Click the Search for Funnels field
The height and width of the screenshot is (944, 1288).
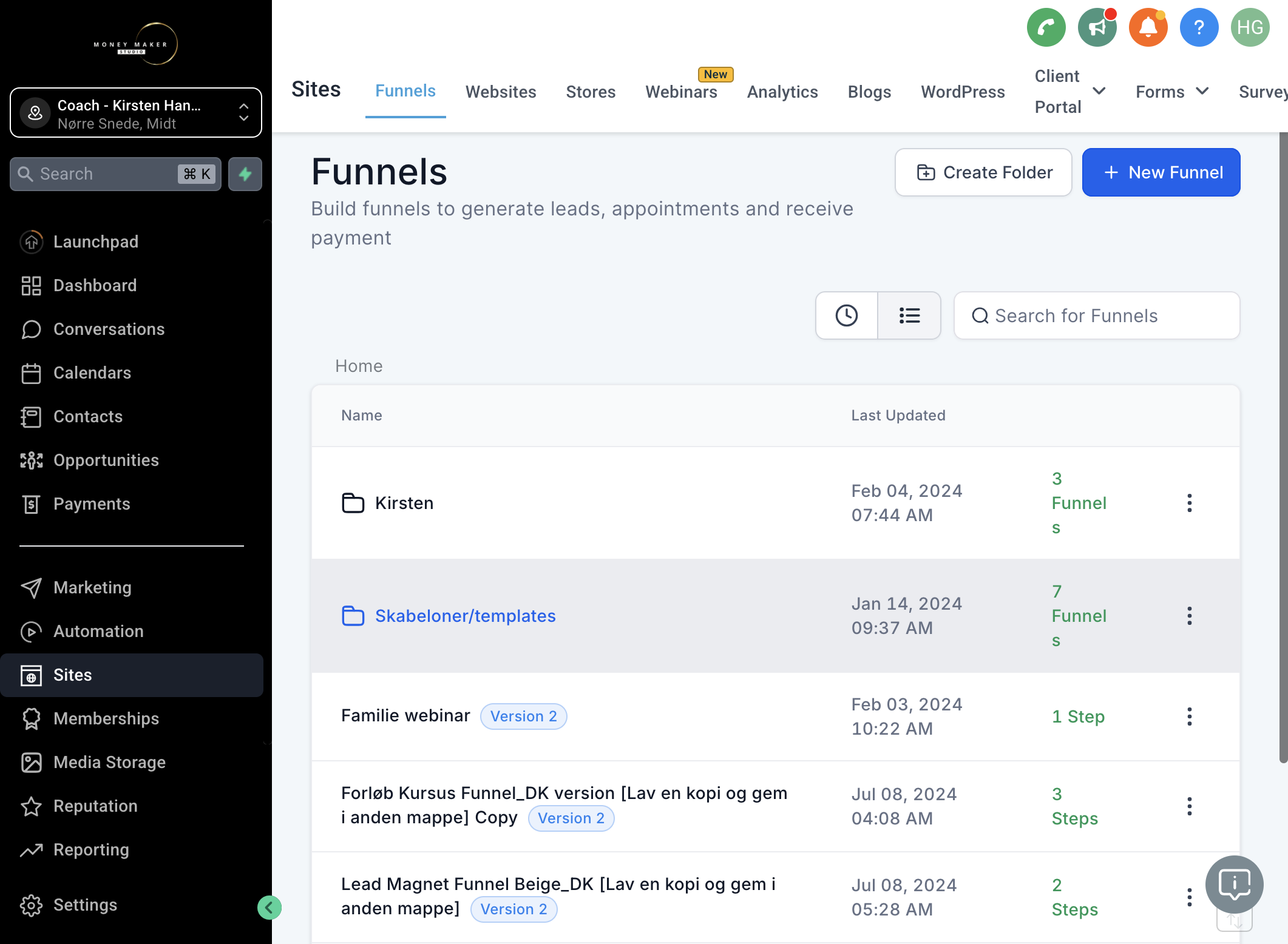tap(1097, 315)
